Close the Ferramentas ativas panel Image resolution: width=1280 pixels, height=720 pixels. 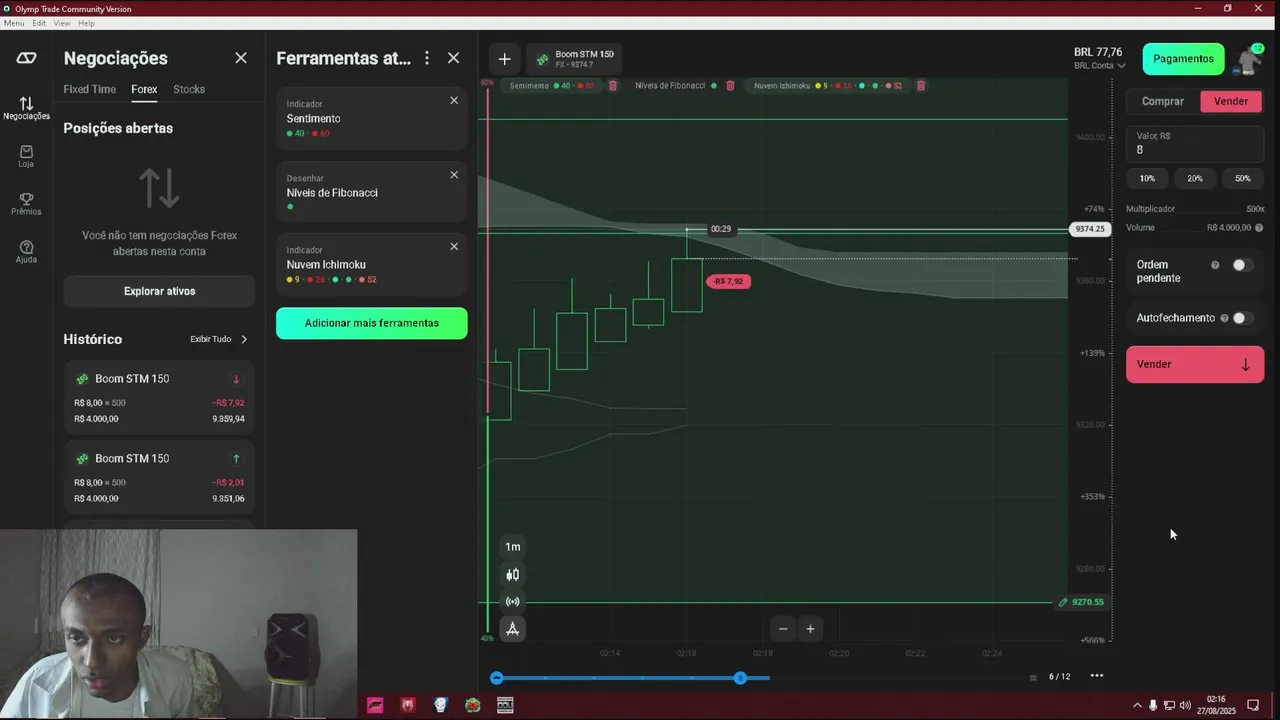click(453, 58)
